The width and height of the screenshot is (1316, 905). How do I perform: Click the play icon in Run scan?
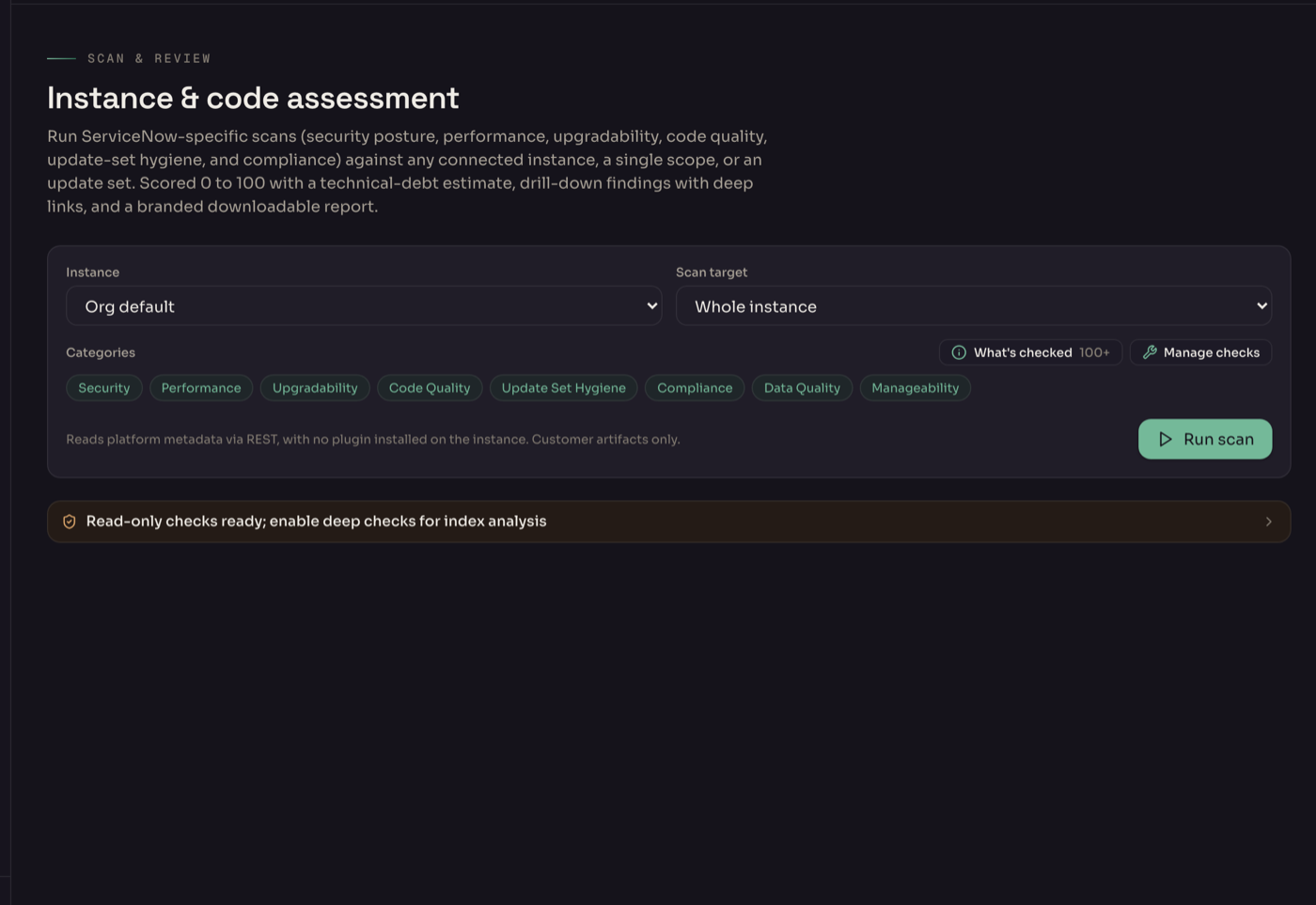(x=1166, y=439)
